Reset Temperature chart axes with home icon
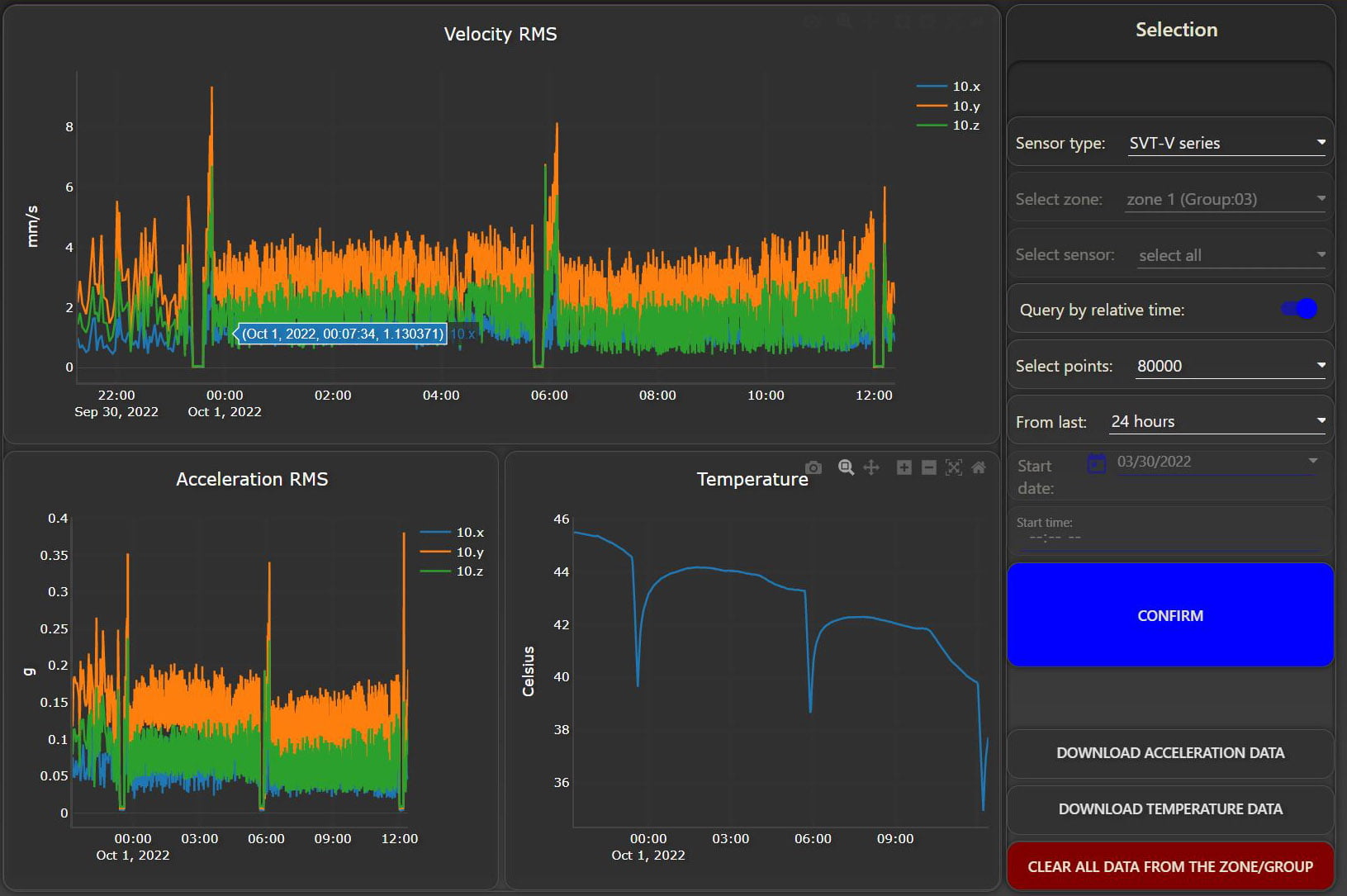 [979, 467]
